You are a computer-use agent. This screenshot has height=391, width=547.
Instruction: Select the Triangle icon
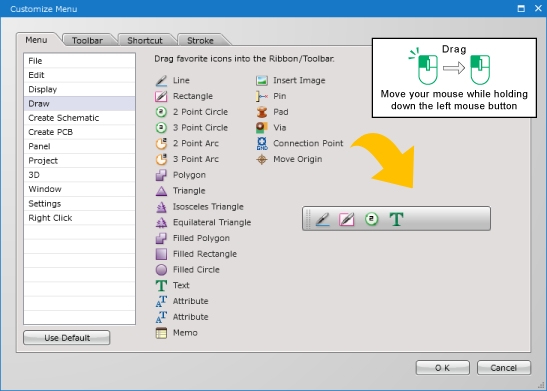click(x=161, y=191)
